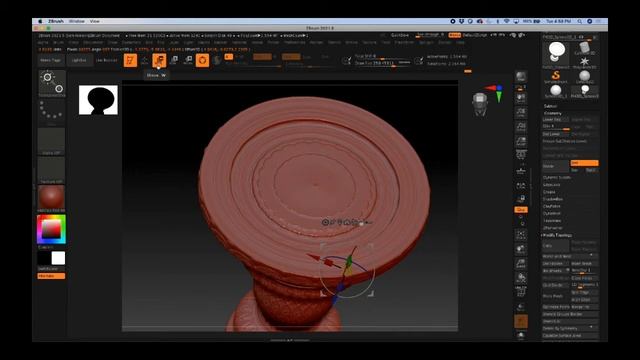Click the QuickSave button
The width and height of the screenshot is (640, 360).
(x=400, y=35)
